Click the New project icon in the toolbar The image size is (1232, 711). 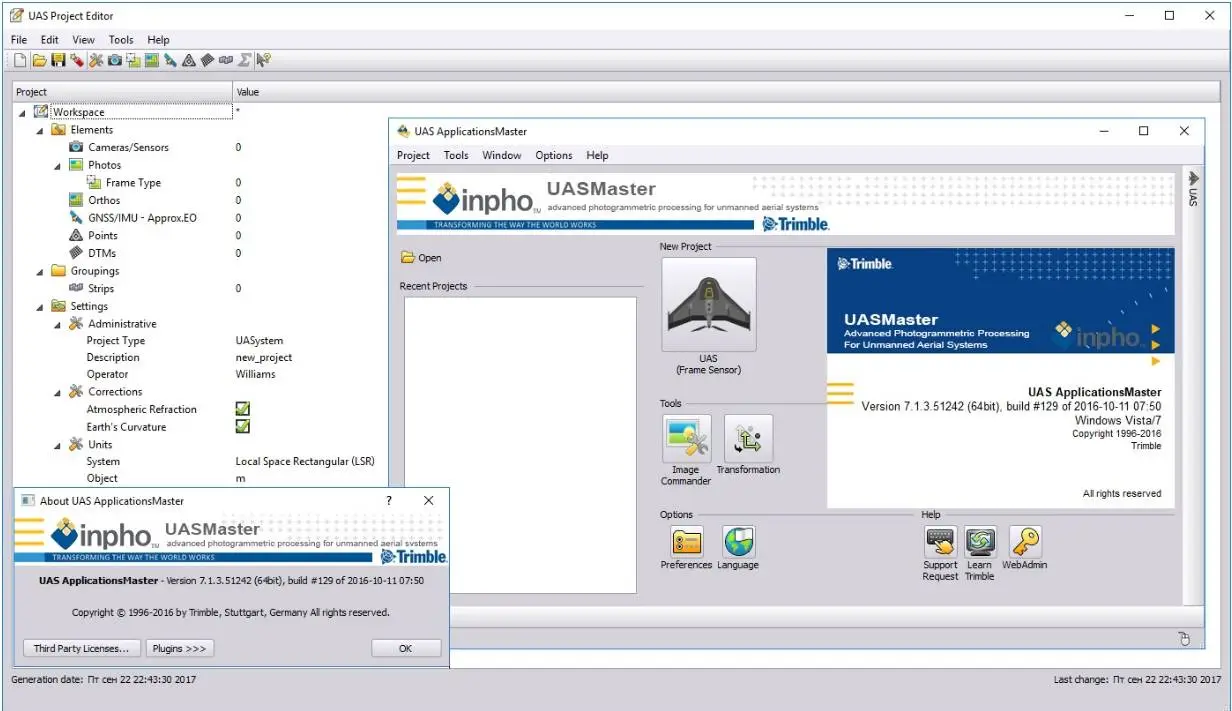pyautogui.click(x=20, y=61)
